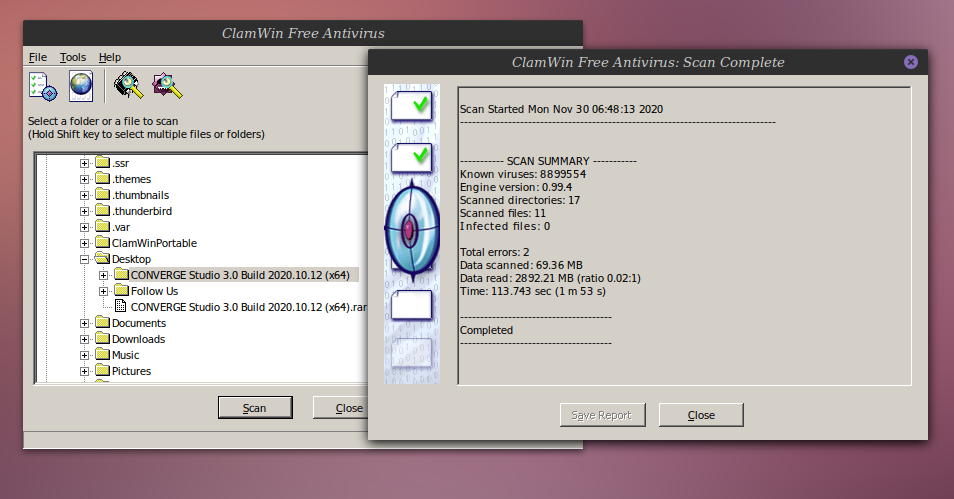This screenshot has height=499, width=954.
Task: Open the File menu
Action: coord(38,57)
